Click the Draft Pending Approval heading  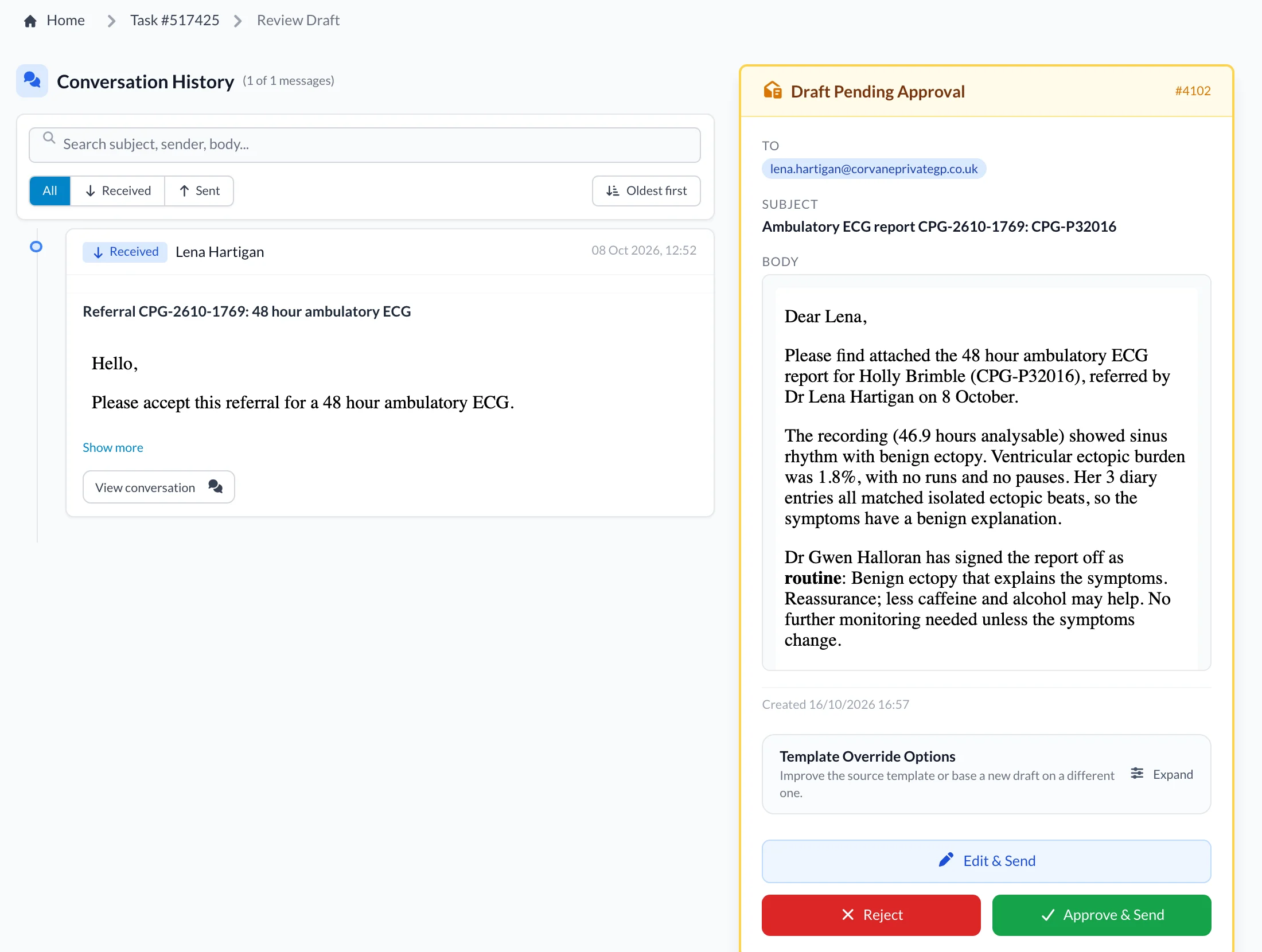click(878, 91)
